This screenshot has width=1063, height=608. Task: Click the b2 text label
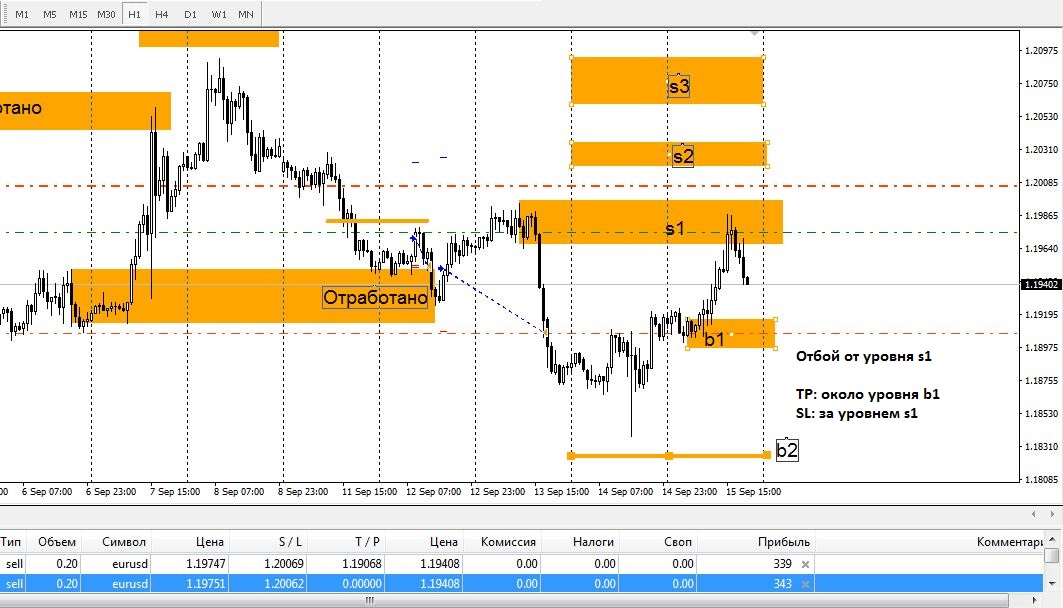pos(787,450)
